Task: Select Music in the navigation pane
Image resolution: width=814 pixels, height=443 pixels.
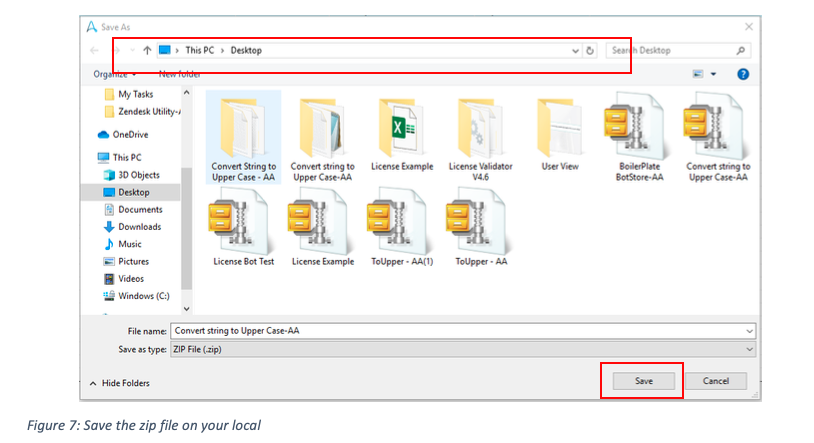Action: pos(123,244)
